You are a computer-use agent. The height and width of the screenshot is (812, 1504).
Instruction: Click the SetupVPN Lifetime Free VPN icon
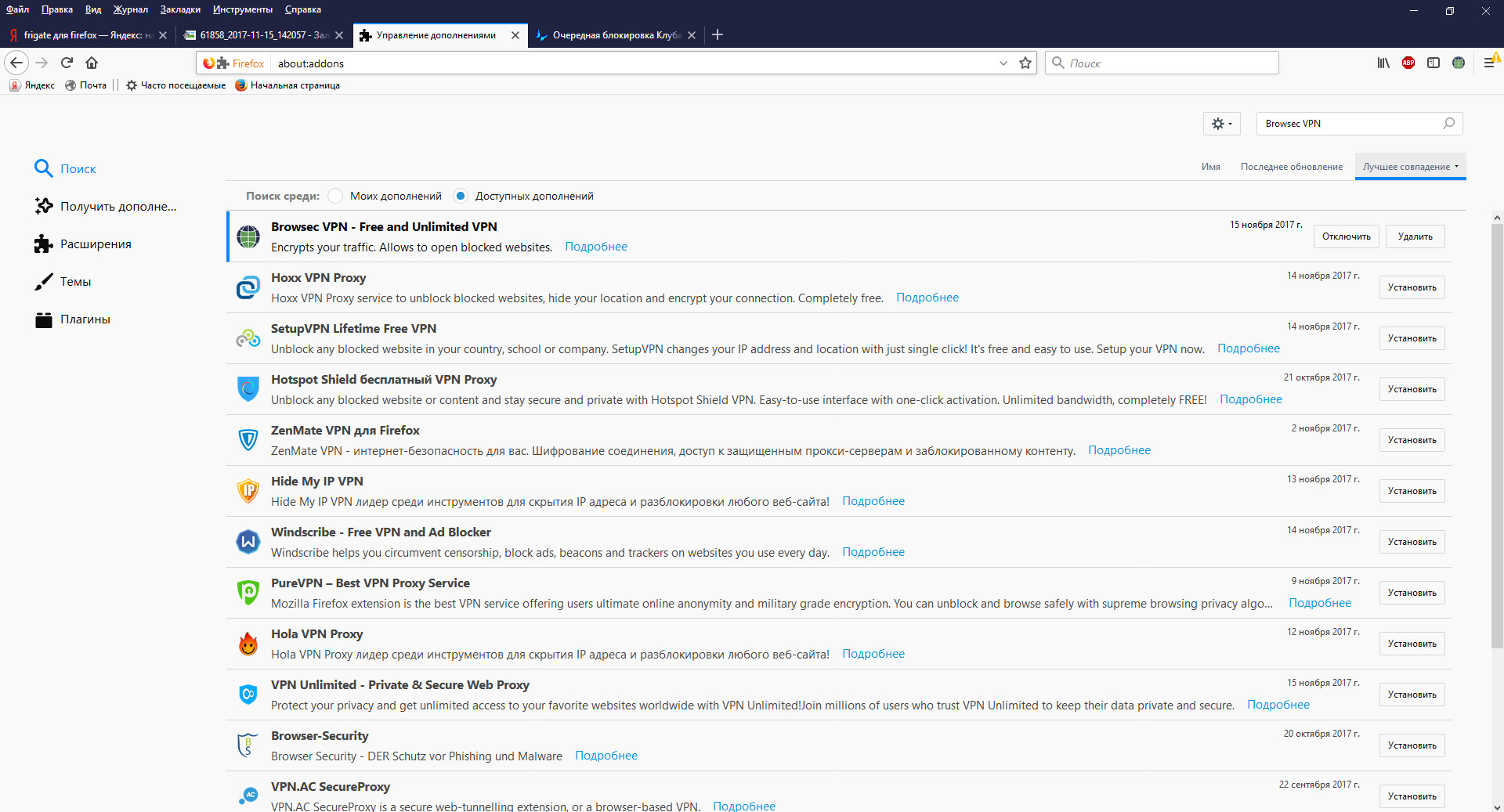(248, 338)
